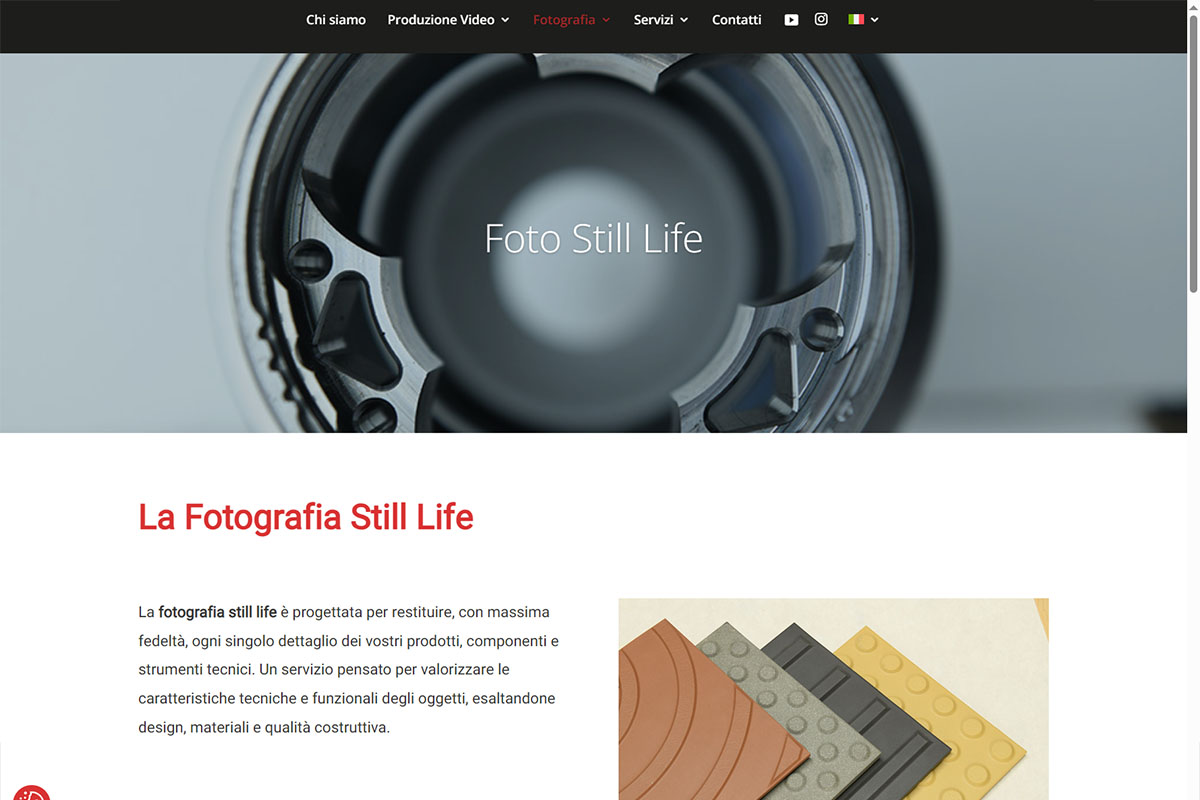Open the YouTube channel icon
This screenshot has width=1200, height=800.
[791, 19]
